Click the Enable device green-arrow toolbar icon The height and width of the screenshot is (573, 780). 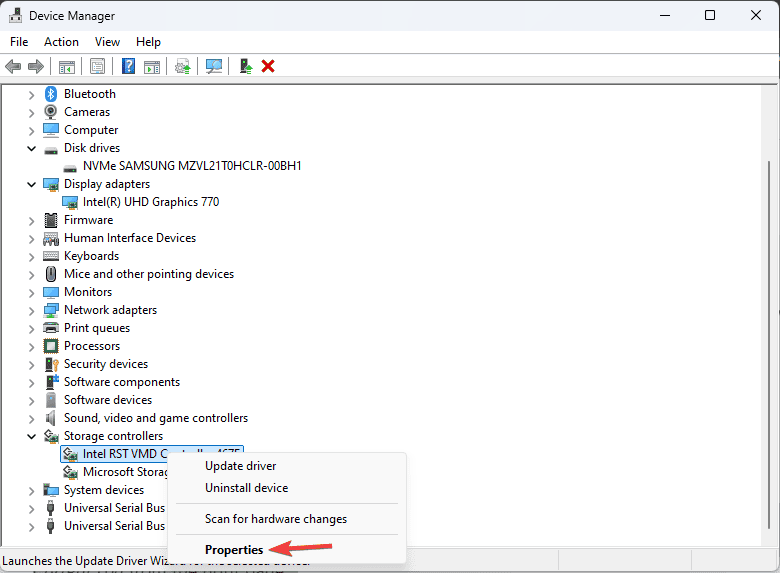click(246, 66)
